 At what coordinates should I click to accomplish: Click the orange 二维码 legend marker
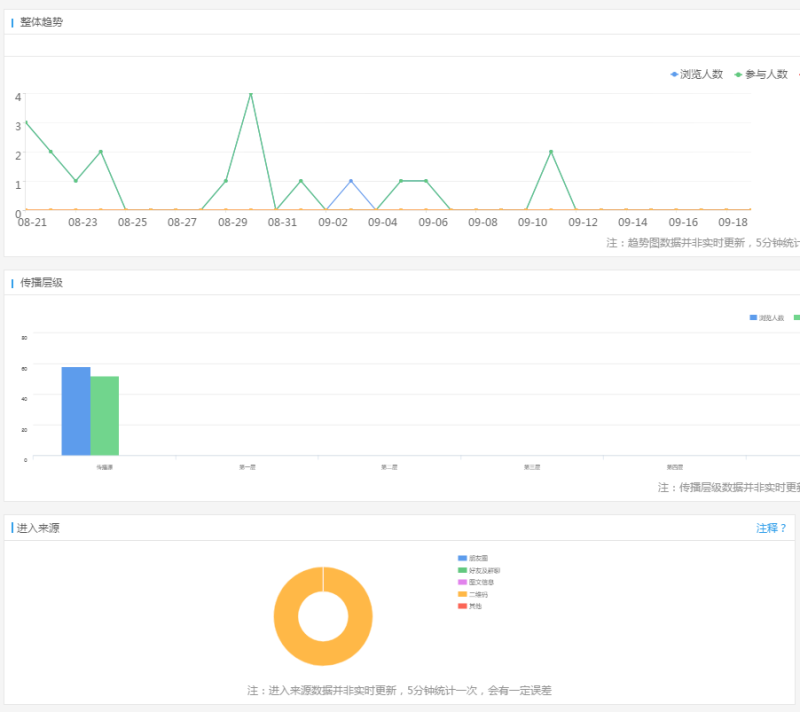tap(462, 594)
